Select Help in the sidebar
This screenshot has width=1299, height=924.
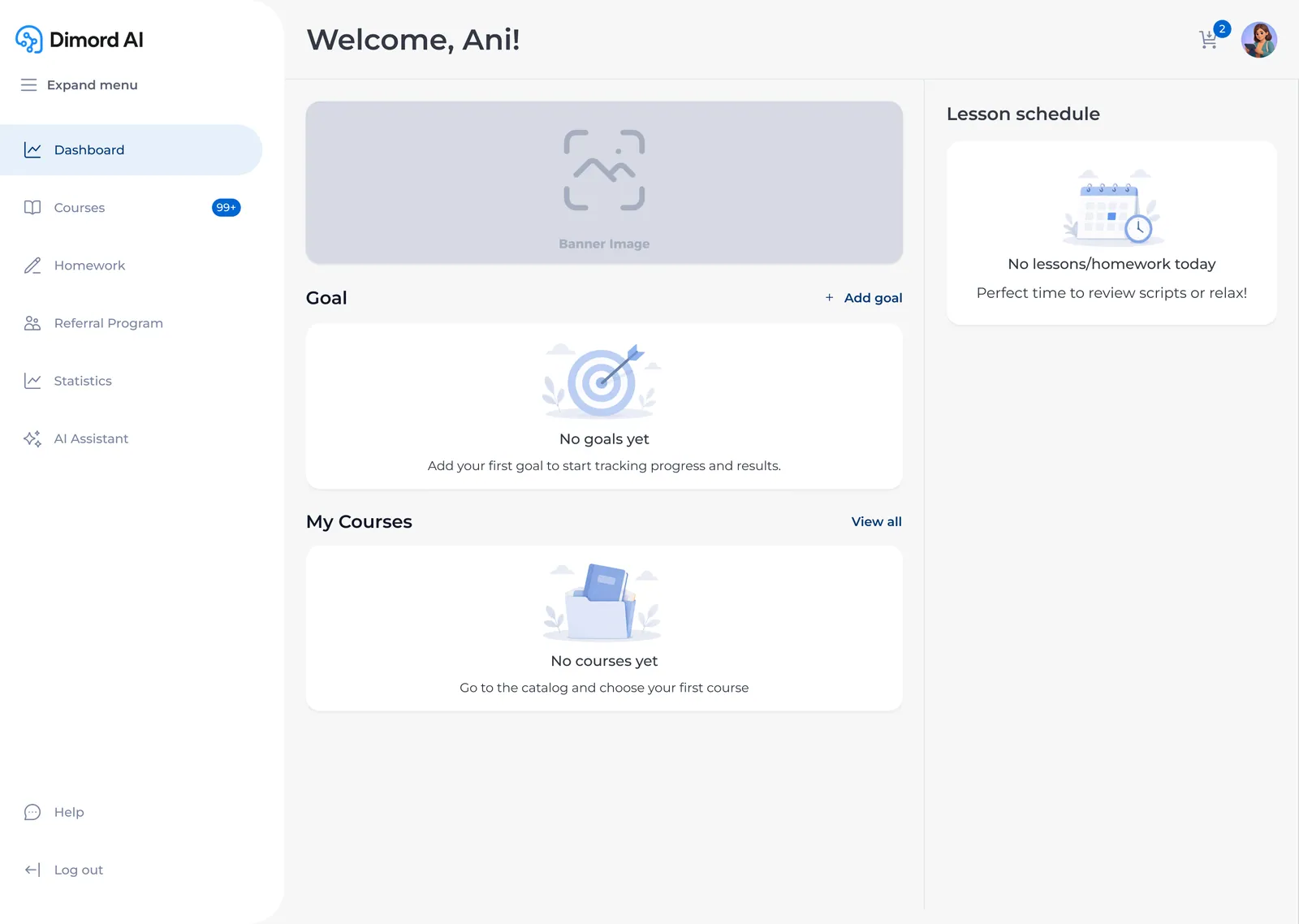click(132, 812)
